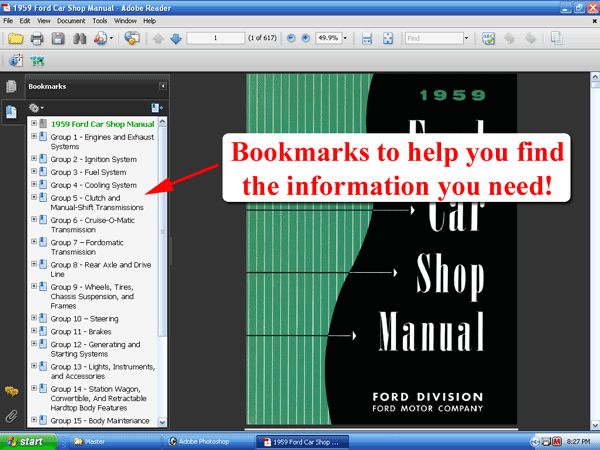Expand Group 3 Fuel System bookmark
This screenshot has width=600, height=450.
click(34, 171)
